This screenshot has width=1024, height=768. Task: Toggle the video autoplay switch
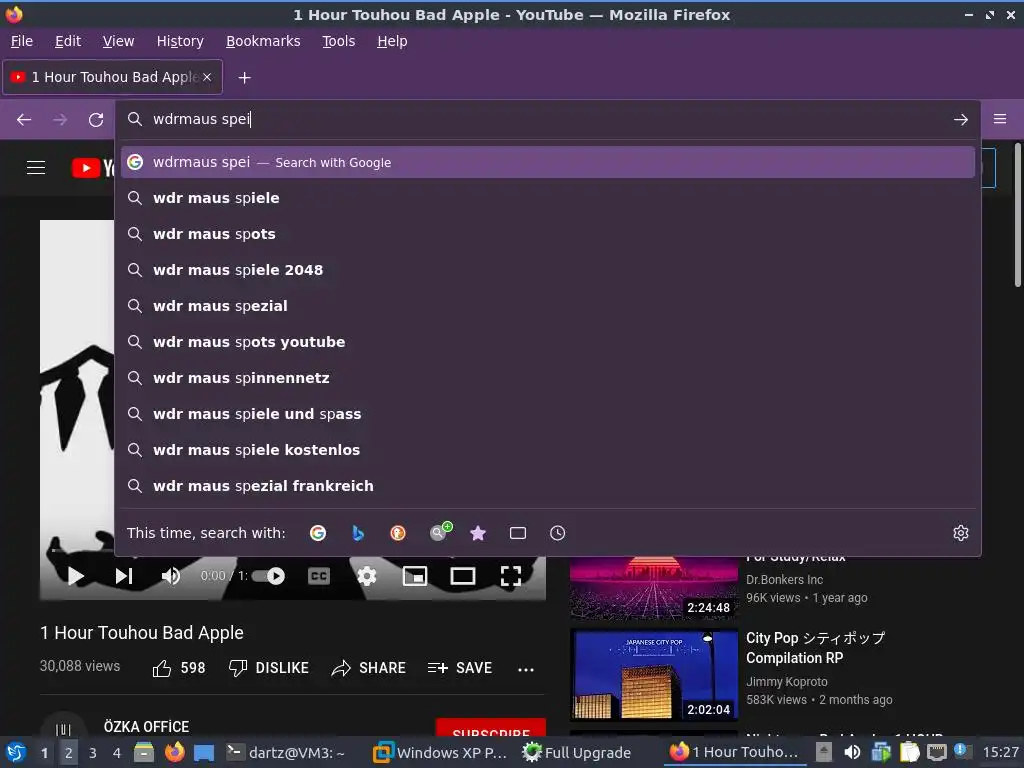[268, 576]
